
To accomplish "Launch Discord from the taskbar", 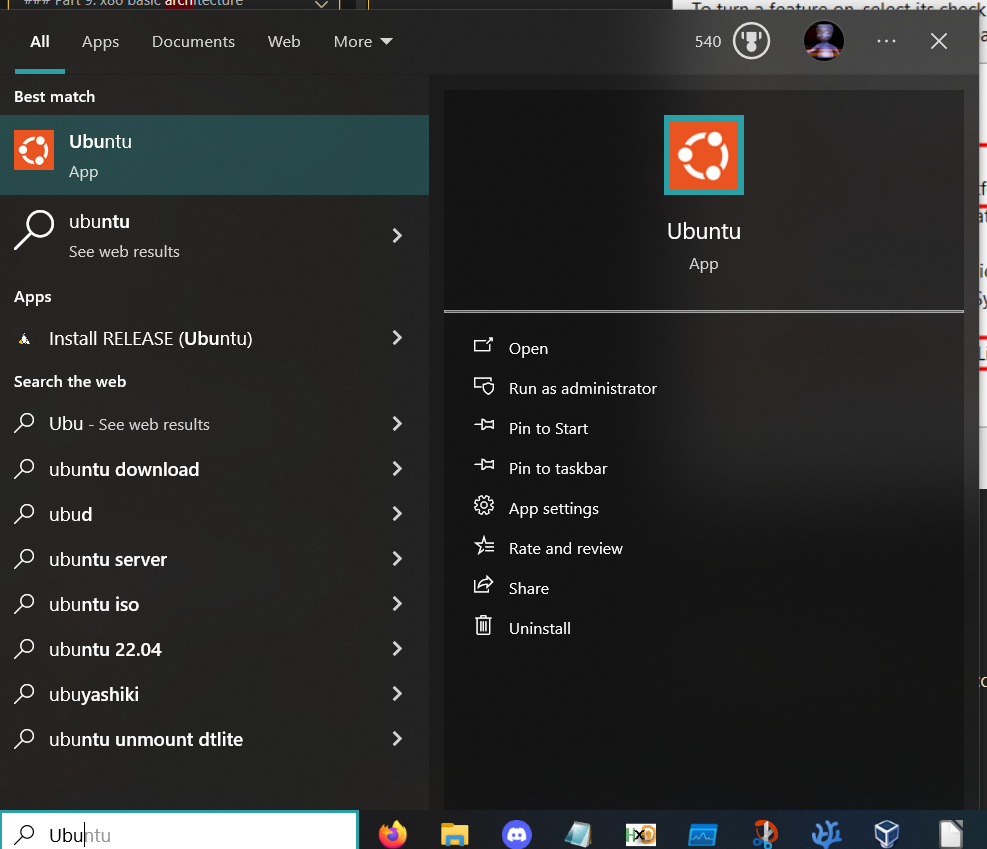I will click(x=516, y=833).
